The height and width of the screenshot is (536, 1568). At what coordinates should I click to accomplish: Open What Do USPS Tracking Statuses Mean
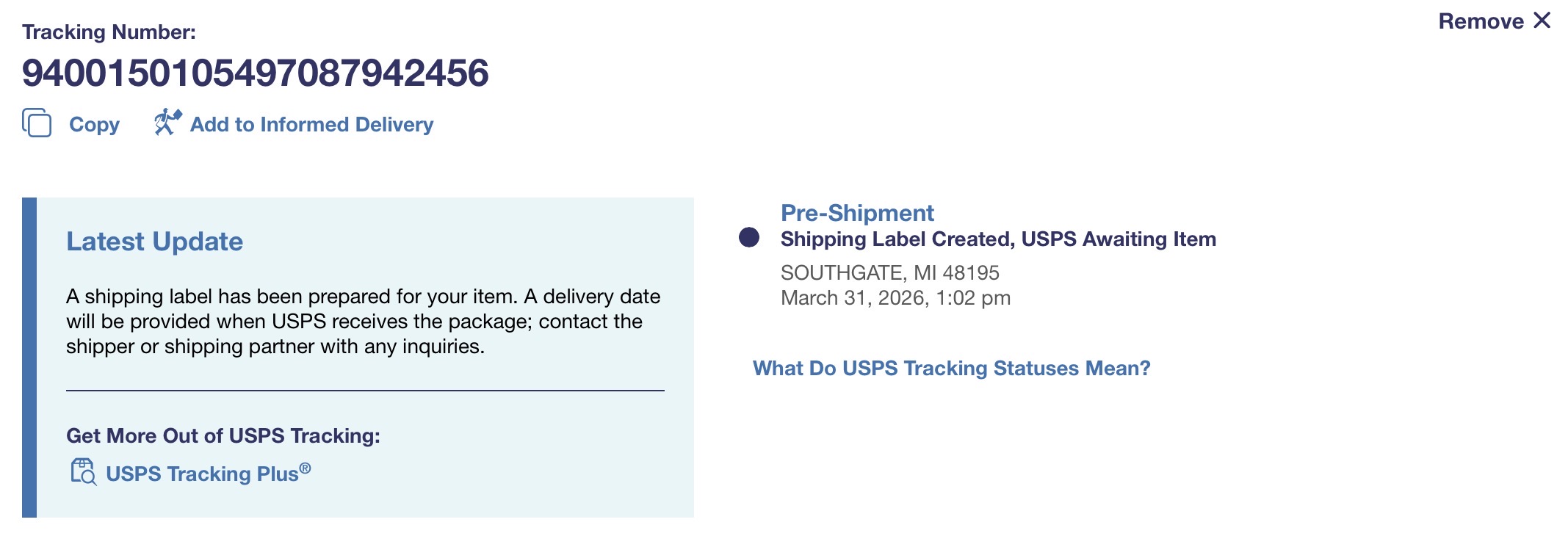coord(951,369)
